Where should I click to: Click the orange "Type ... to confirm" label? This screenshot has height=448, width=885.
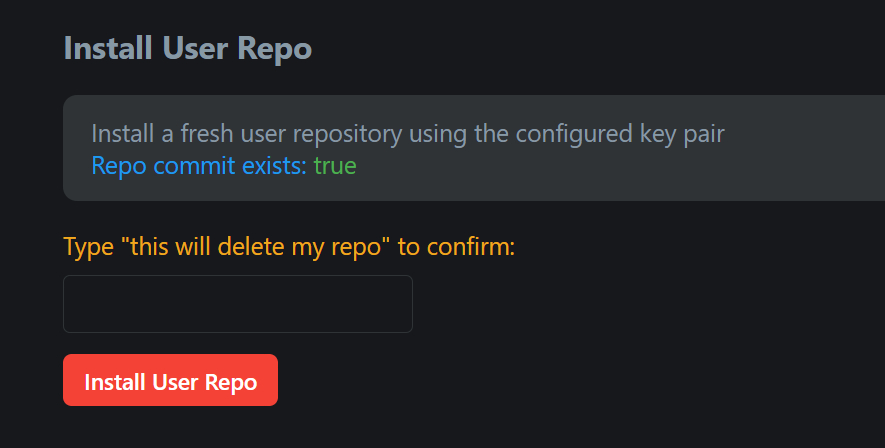[288, 246]
